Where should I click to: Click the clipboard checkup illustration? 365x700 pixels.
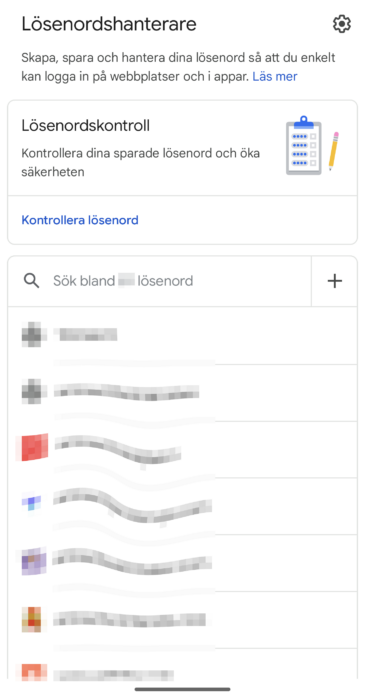point(312,145)
